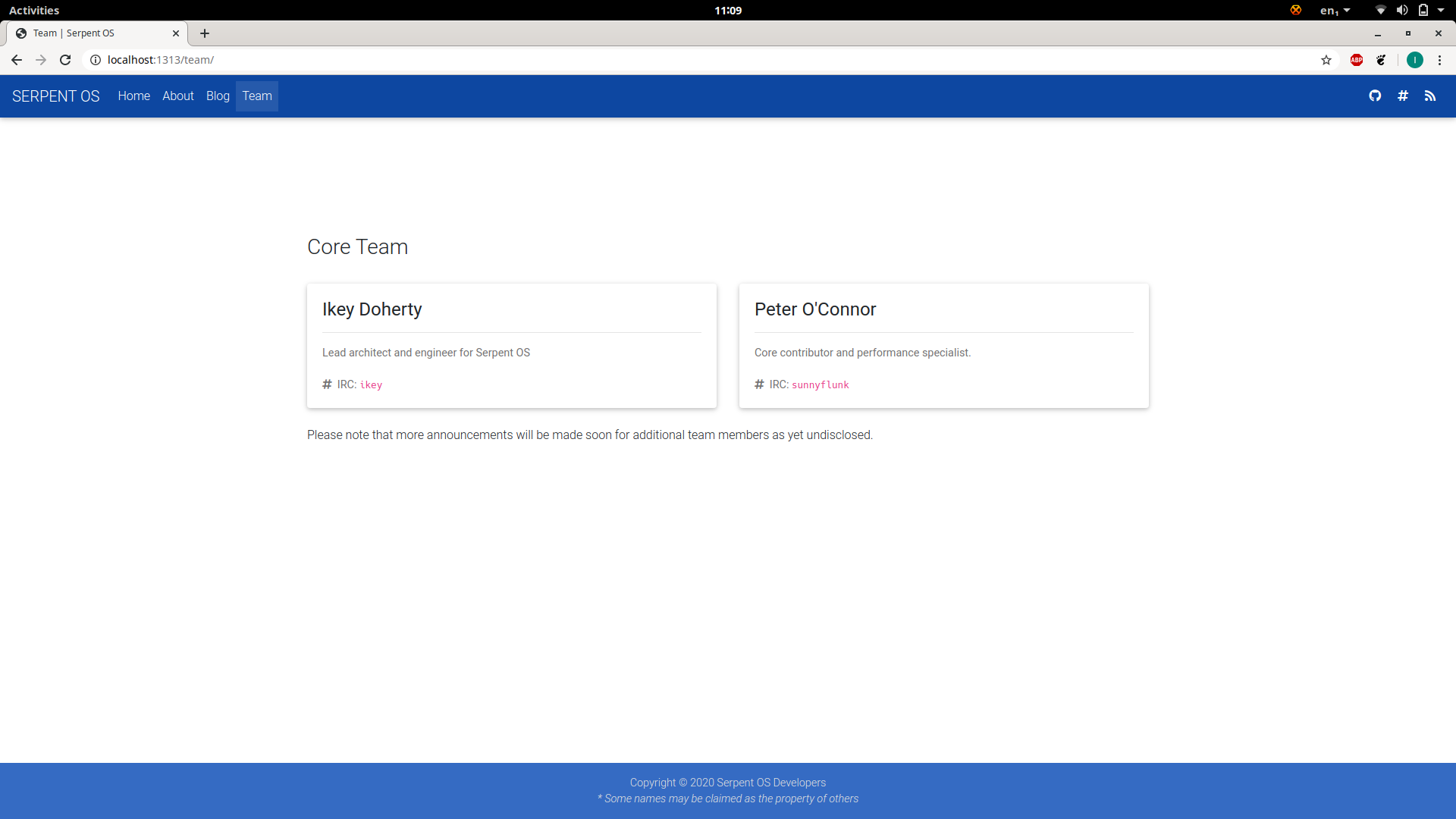Click the Ikey Doherty card title

tap(372, 309)
